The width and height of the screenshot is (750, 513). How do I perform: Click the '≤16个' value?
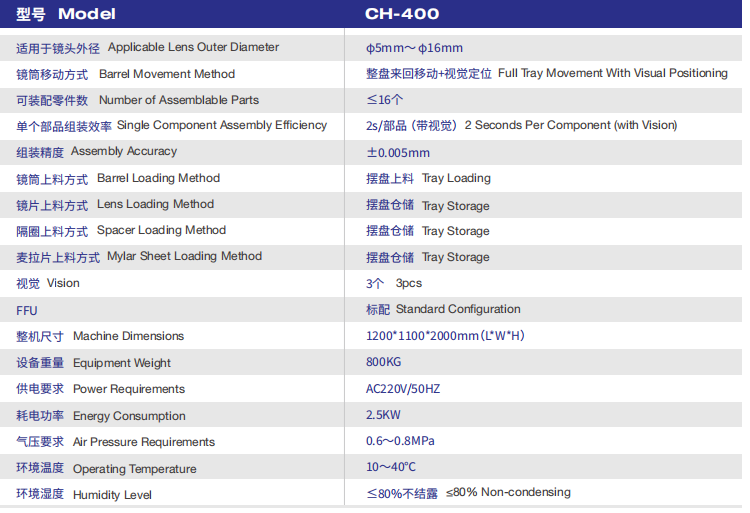point(385,100)
